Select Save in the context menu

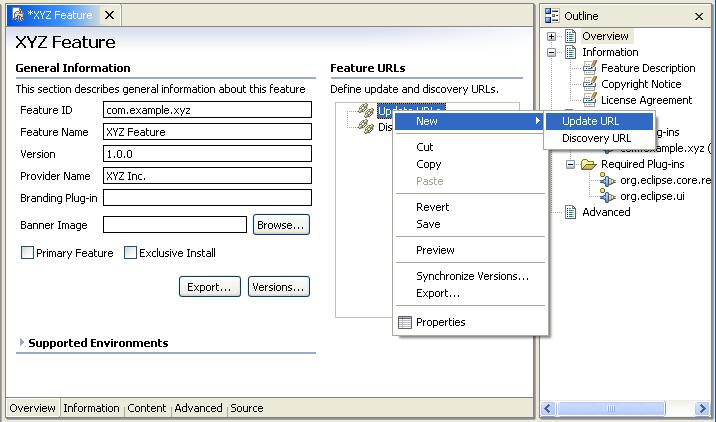coord(470,224)
